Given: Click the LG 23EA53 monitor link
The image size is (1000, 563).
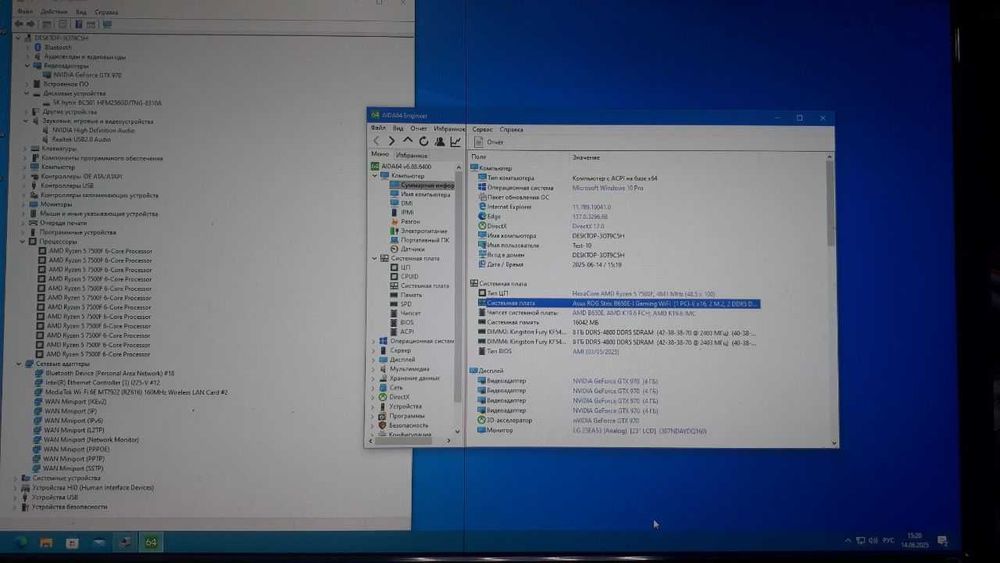Looking at the screenshot, I should [639, 431].
